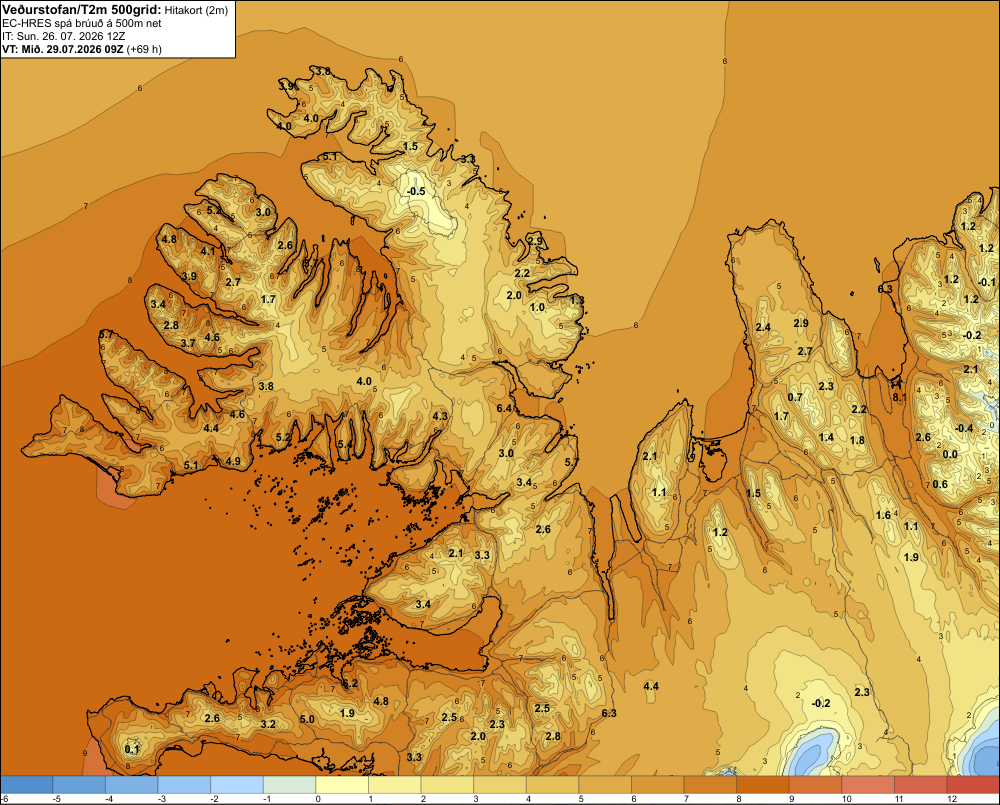Pick the legend swatch between 9 and 10

click(x=816, y=785)
